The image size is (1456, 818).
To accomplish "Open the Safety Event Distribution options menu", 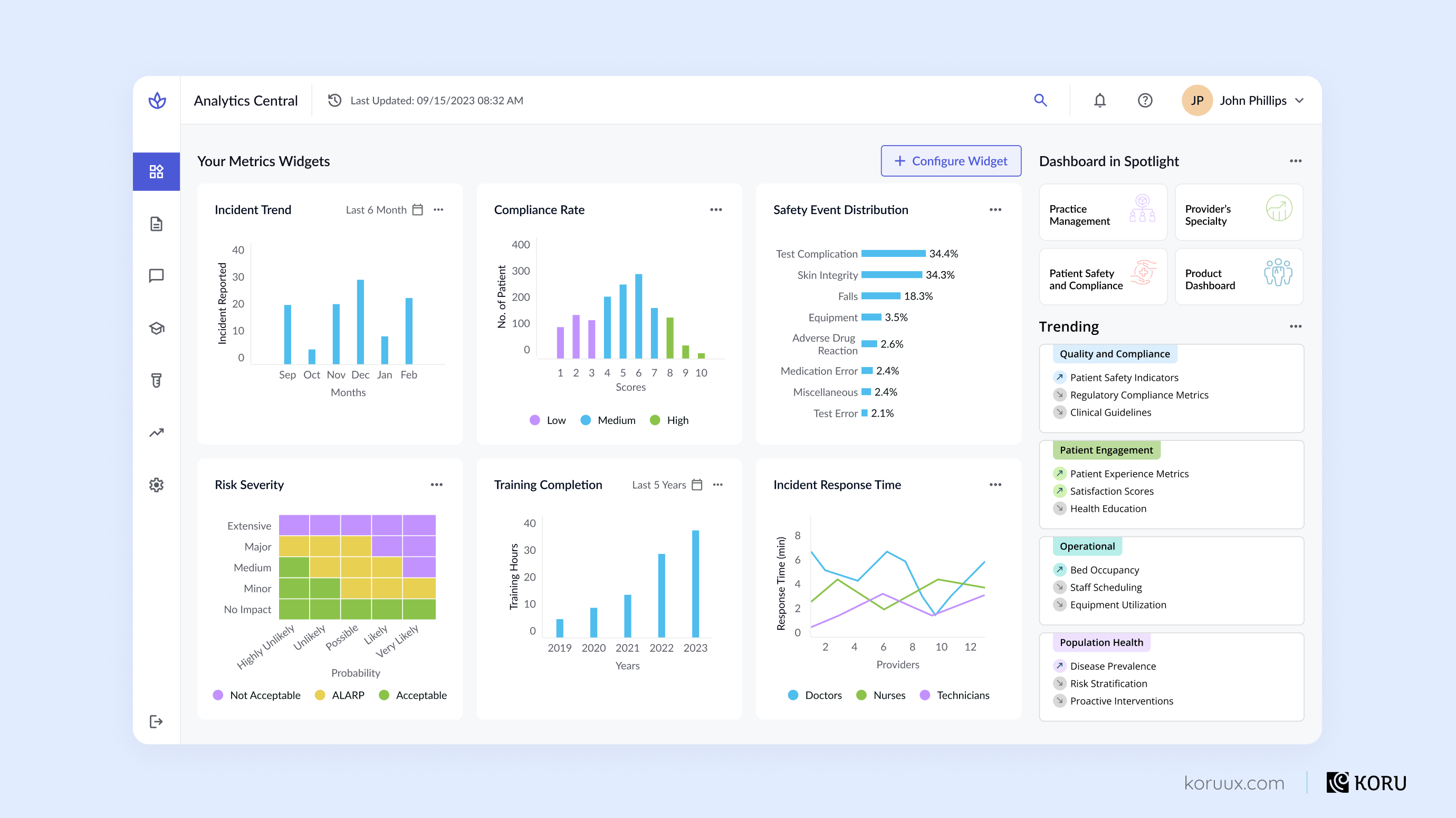I will [996, 209].
